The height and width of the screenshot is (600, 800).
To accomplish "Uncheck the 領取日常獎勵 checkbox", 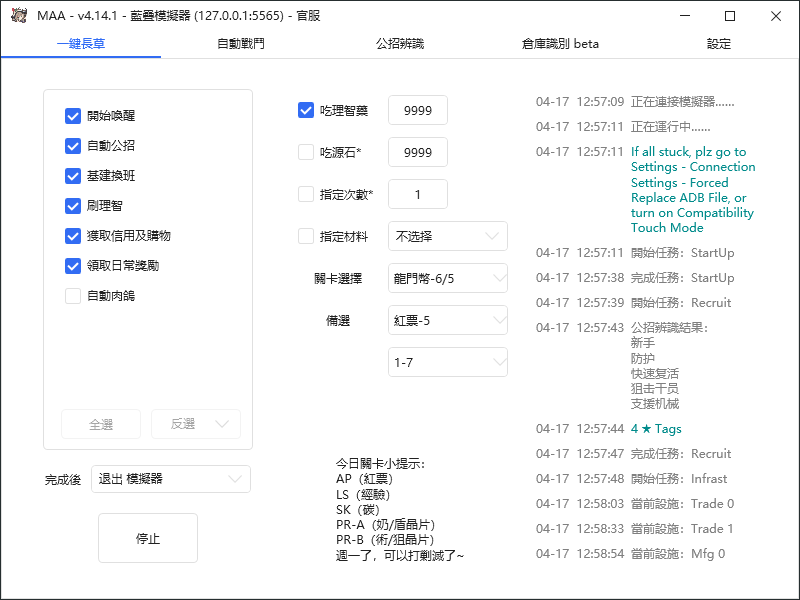I will (73, 266).
